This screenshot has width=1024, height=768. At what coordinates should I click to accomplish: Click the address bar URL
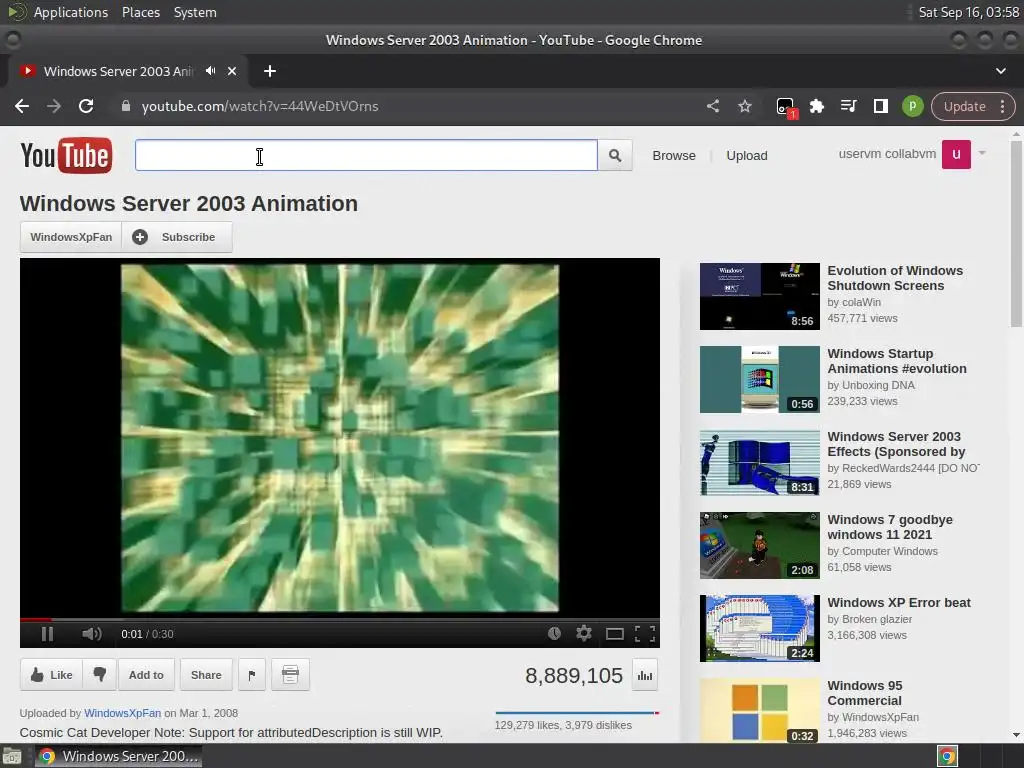pos(260,106)
